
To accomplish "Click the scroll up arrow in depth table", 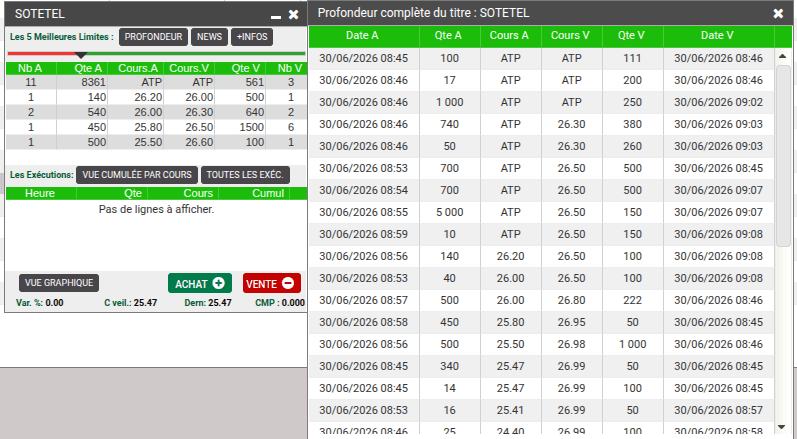I will 783,56.
